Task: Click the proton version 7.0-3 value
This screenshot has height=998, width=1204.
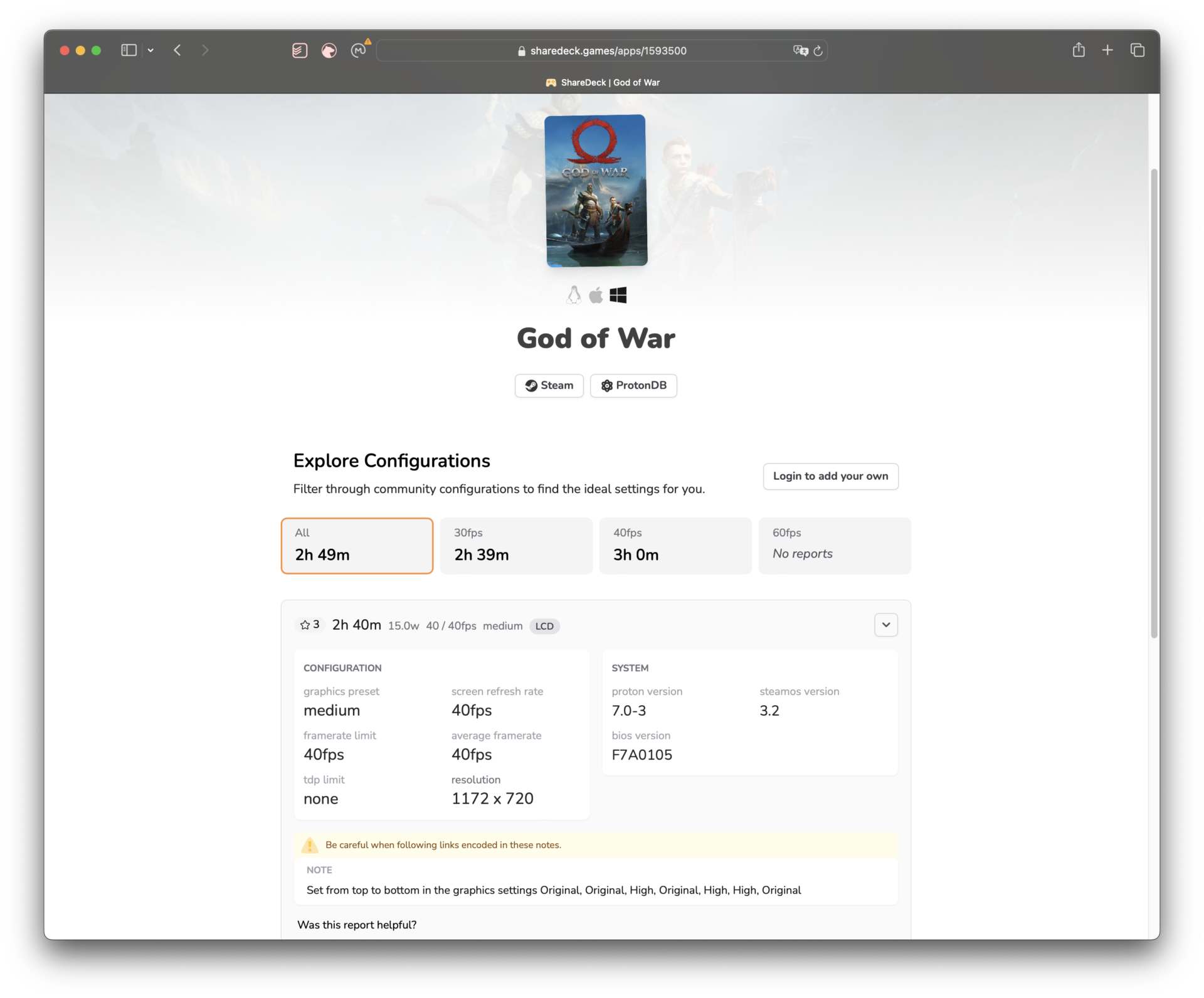Action: pos(629,711)
